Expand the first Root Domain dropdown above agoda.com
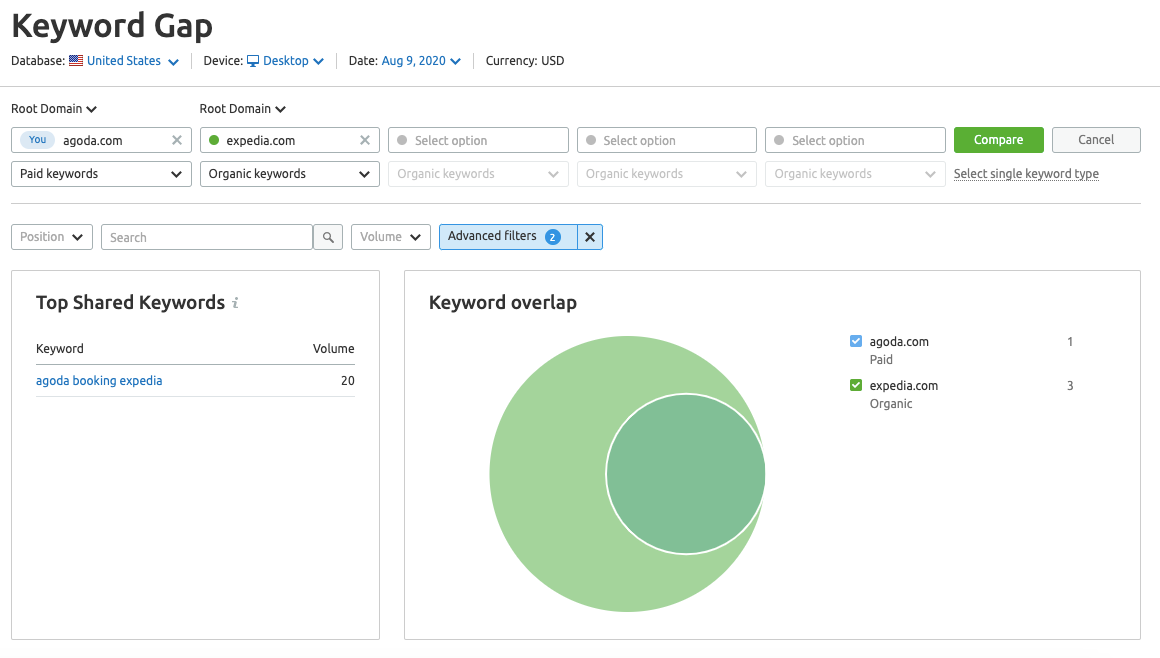1160x658 pixels. 54,109
